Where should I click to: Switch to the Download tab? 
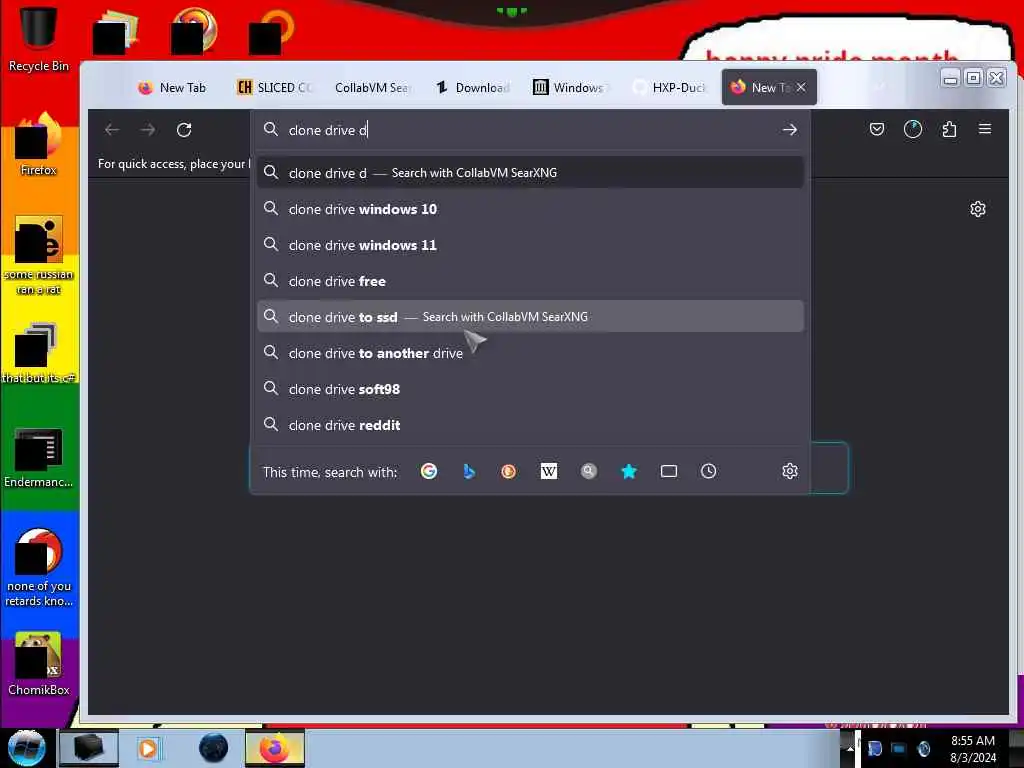click(473, 88)
